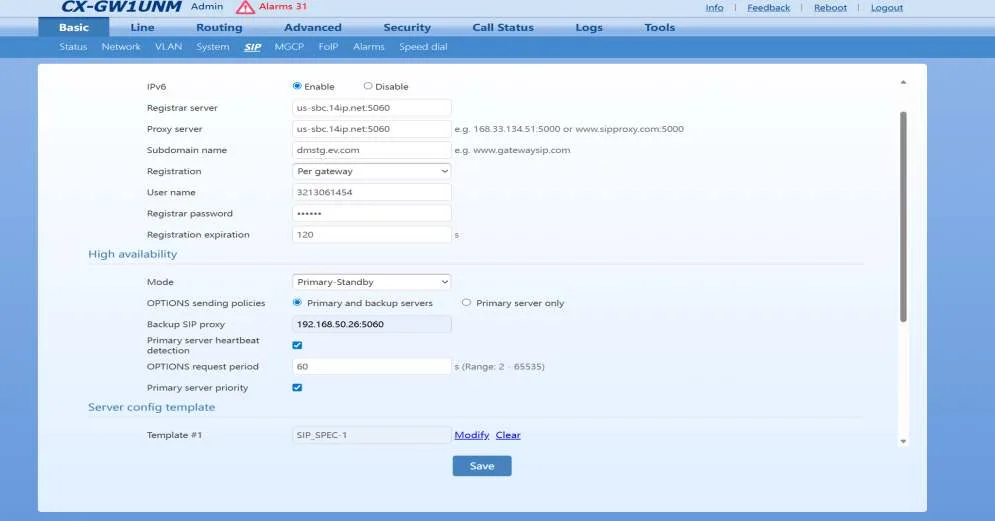The width and height of the screenshot is (995, 521).
Task: Click the OPTIONS request period field
Action: tap(372, 367)
